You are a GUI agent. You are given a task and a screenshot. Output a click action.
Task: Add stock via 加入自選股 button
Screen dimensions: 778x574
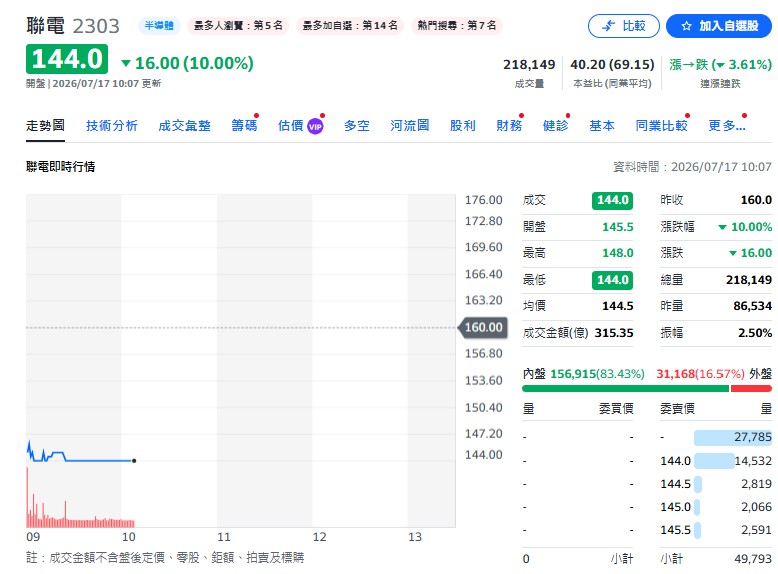(x=718, y=26)
